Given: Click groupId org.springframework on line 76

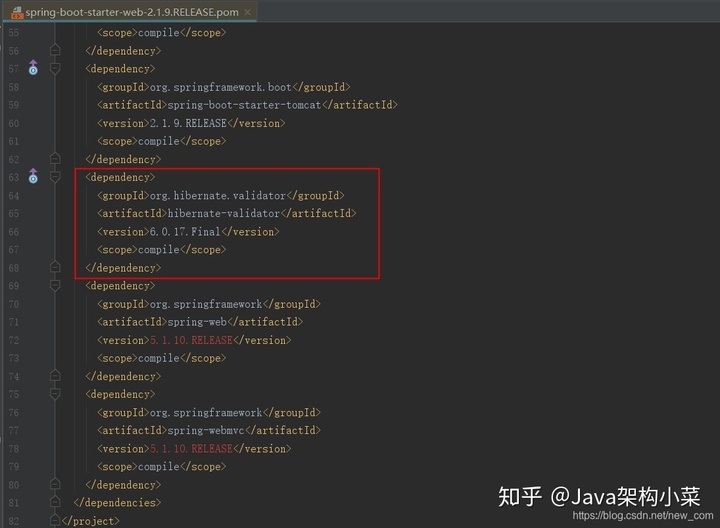Looking at the screenshot, I should point(206,412).
